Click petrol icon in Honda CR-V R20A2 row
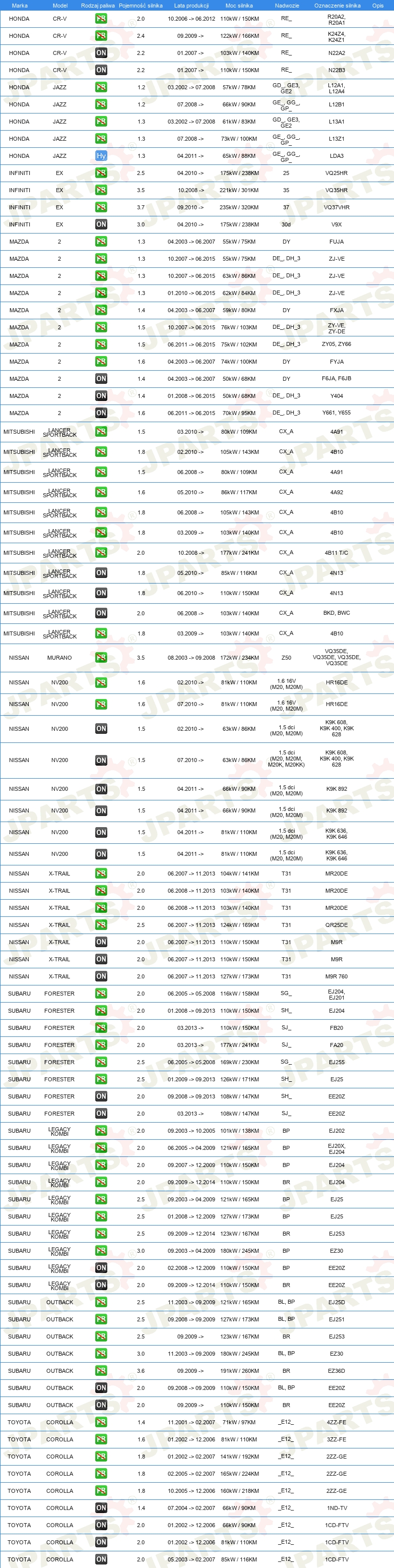This screenshot has width=394, height=1568. coord(101,19)
